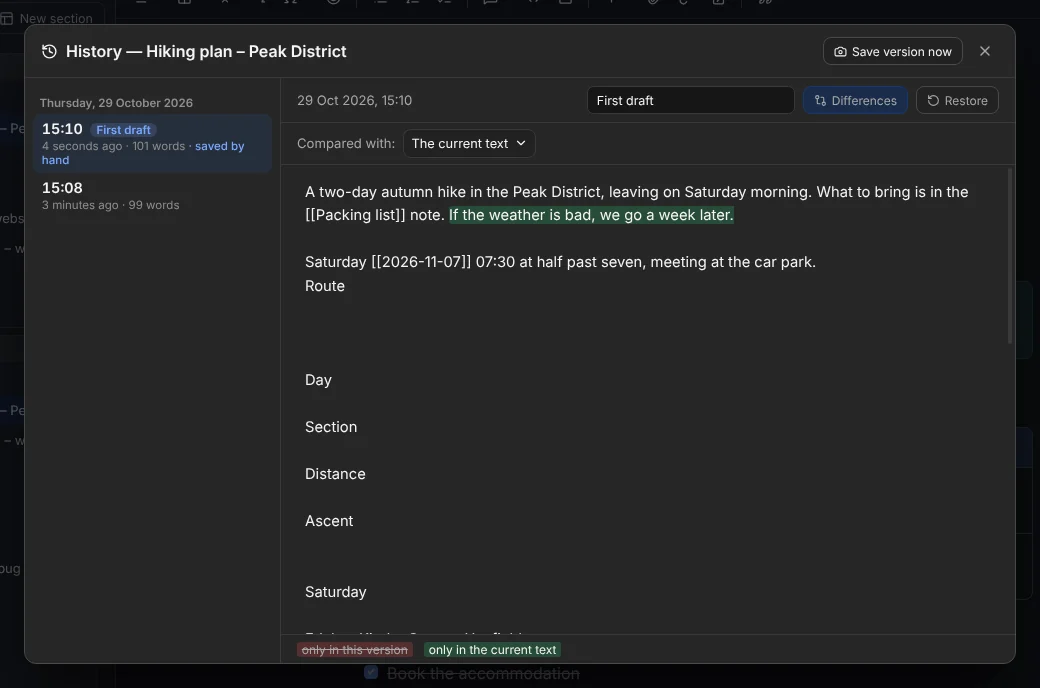
Task: Click the "Section" line in the diff
Action: [x=331, y=427]
